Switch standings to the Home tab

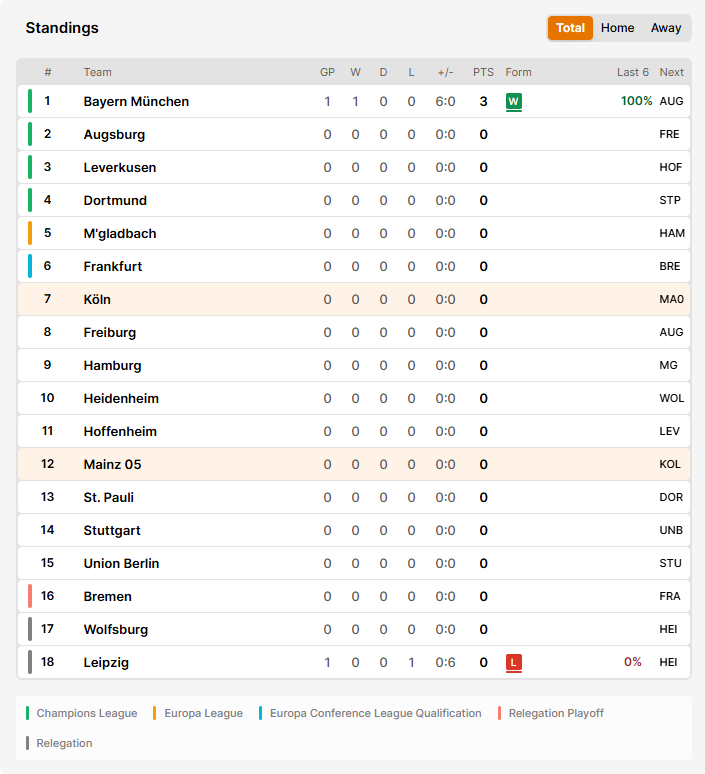coord(617,28)
